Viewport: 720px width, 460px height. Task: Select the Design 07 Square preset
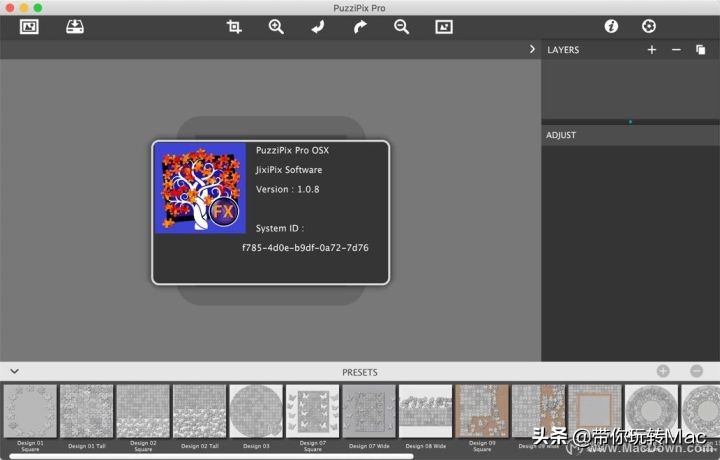[x=313, y=411]
